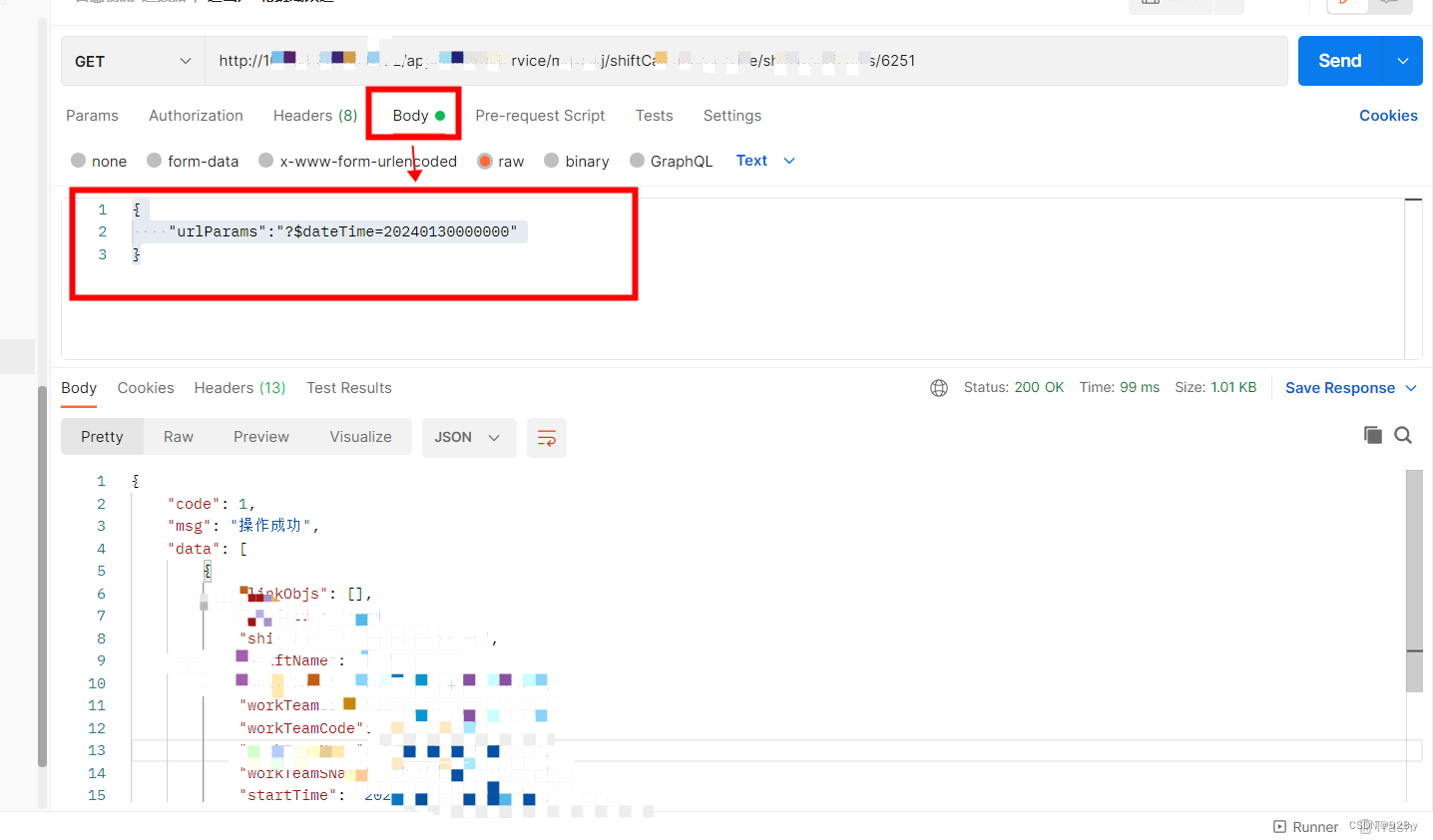
Task: Select x-www-form-urlencoded body type
Action: [357, 161]
